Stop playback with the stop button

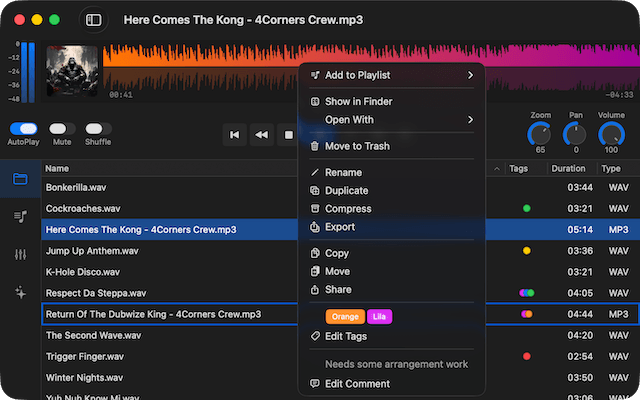(289, 135)
